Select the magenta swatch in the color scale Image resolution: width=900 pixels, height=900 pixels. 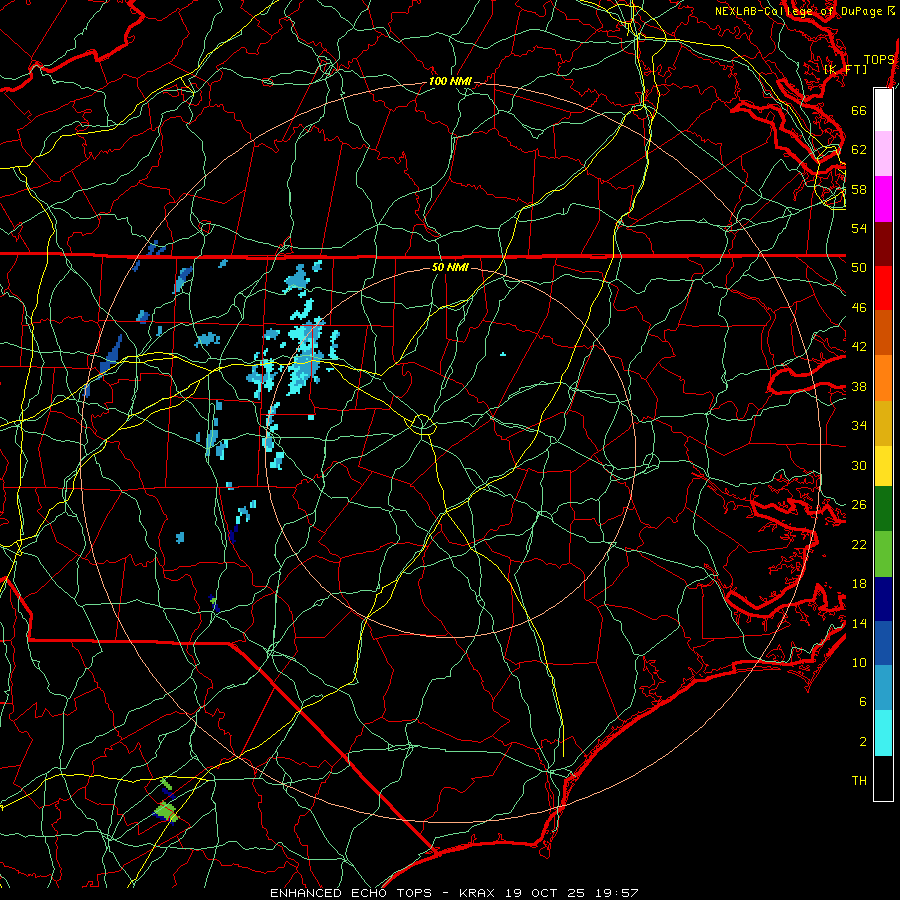tap(883, 199)
